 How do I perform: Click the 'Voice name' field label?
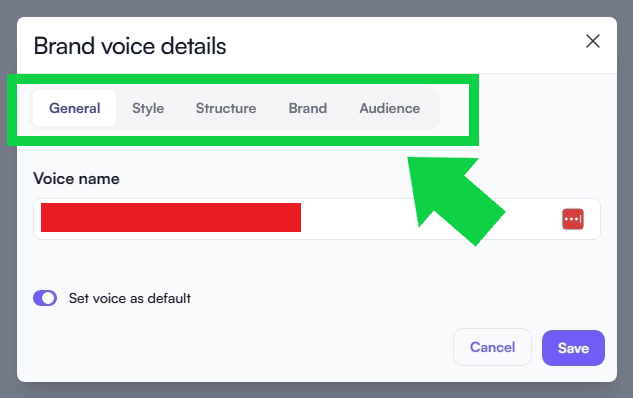tap(76, 178)
